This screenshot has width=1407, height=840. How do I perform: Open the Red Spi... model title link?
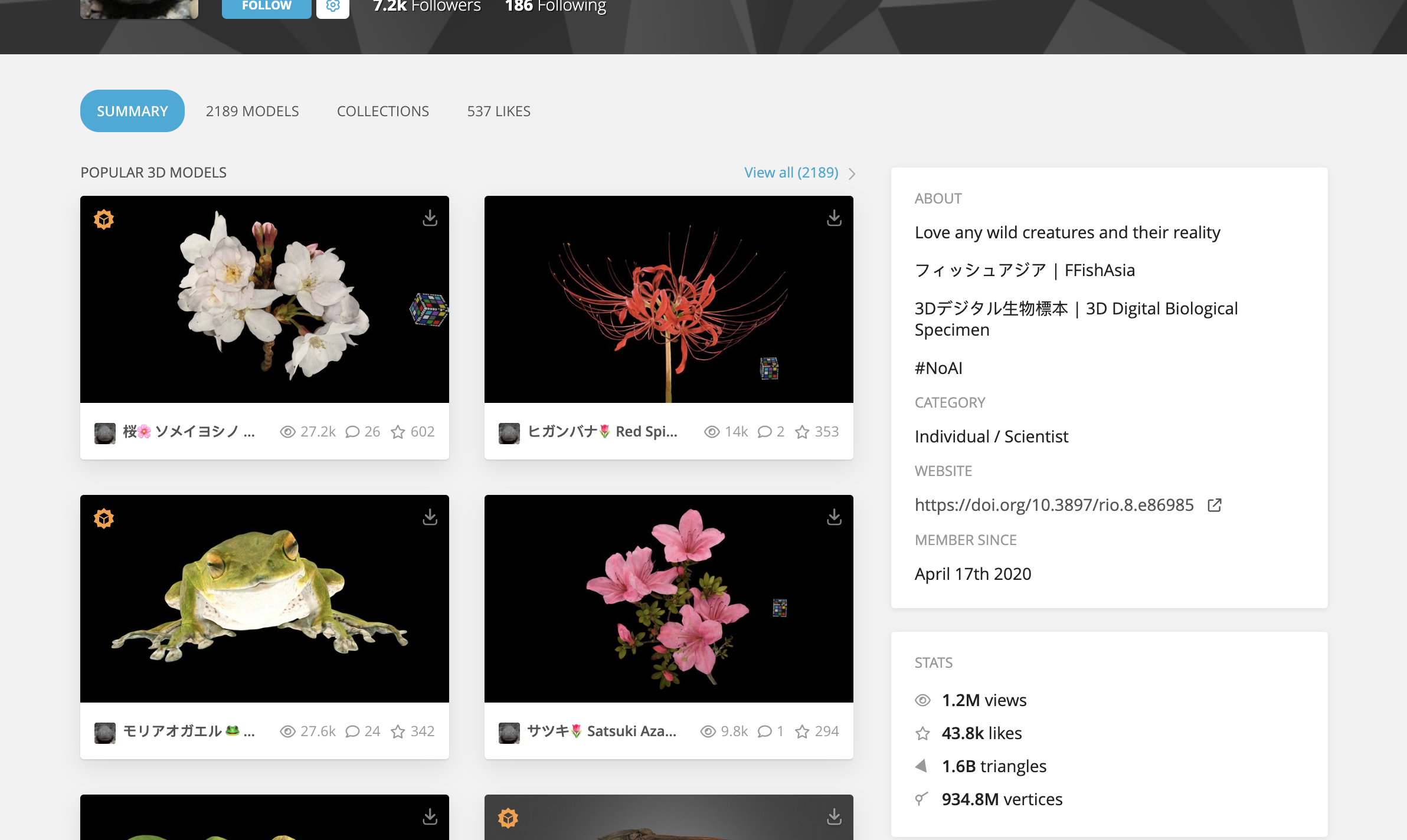pyautogui.click(x=602, y=432)
